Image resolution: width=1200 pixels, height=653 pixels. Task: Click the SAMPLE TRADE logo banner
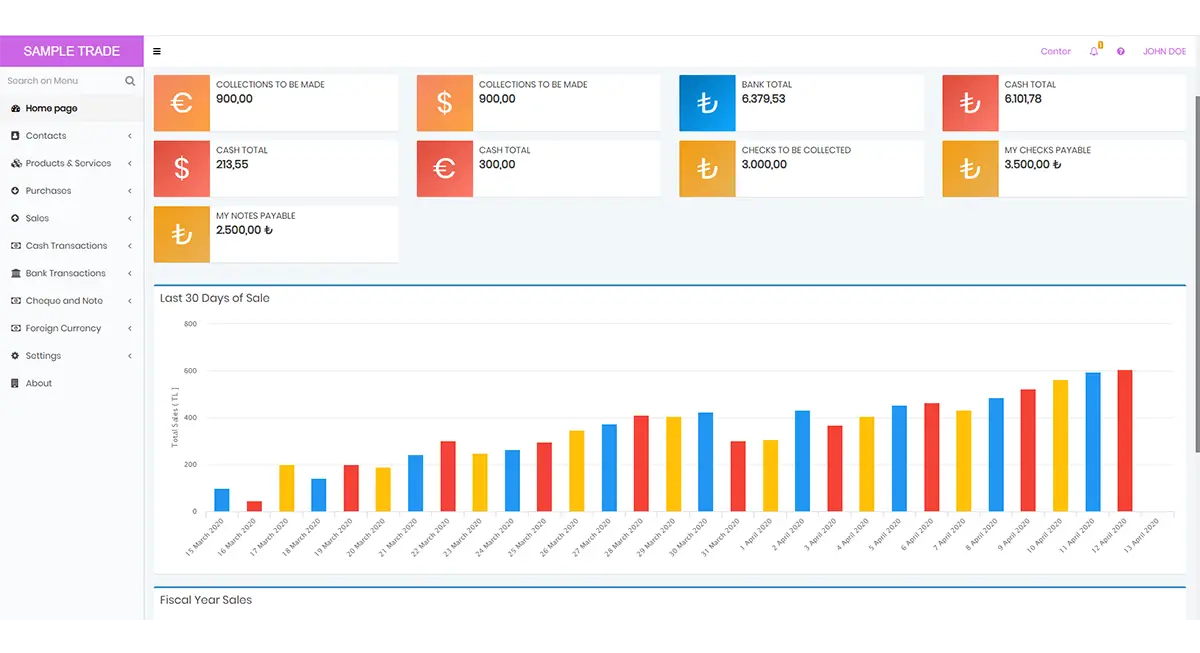pyautogui.click(x=72, y=51)
